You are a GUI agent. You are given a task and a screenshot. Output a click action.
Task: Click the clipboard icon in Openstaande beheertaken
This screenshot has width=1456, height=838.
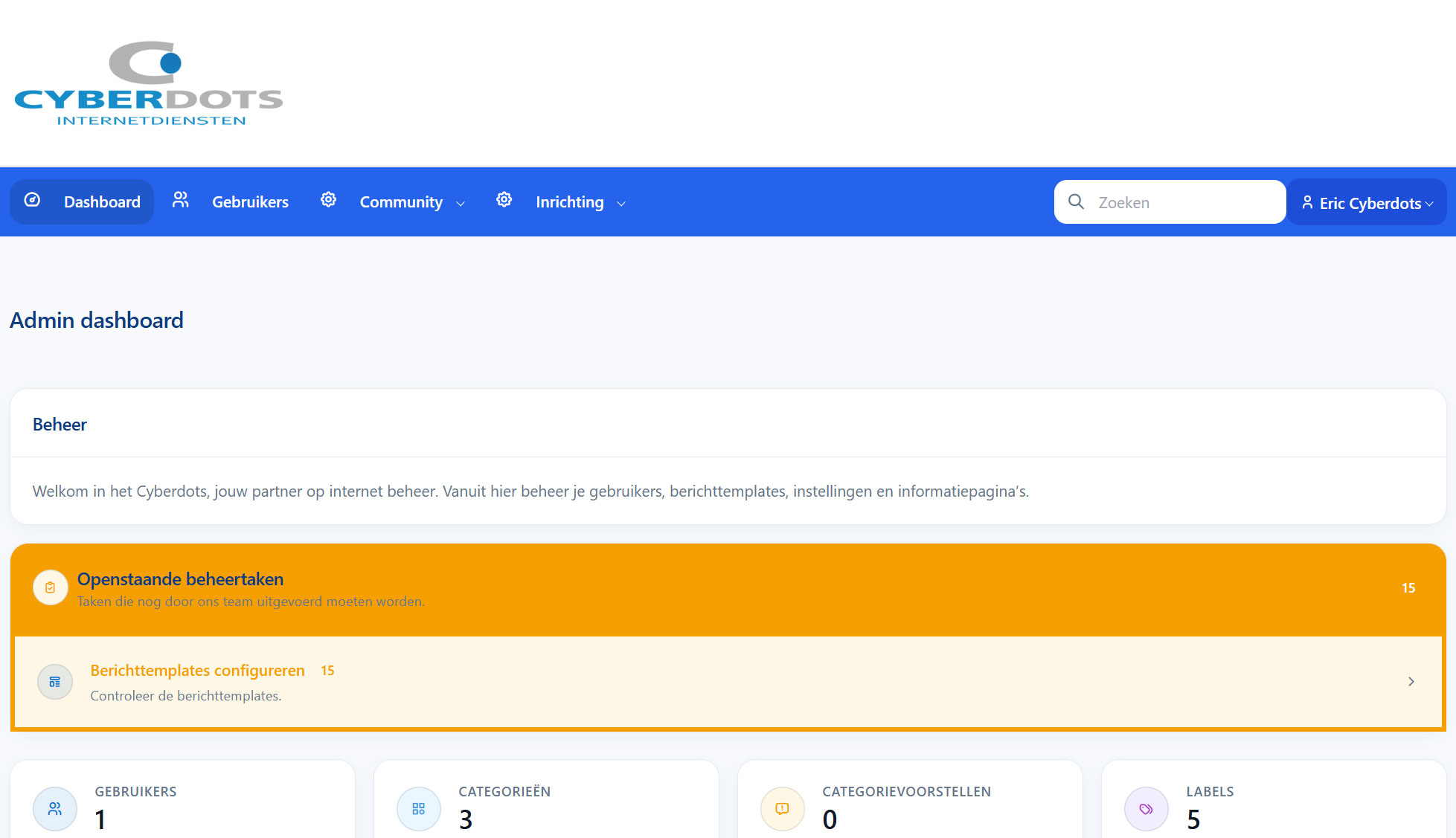tap(51, 587)
